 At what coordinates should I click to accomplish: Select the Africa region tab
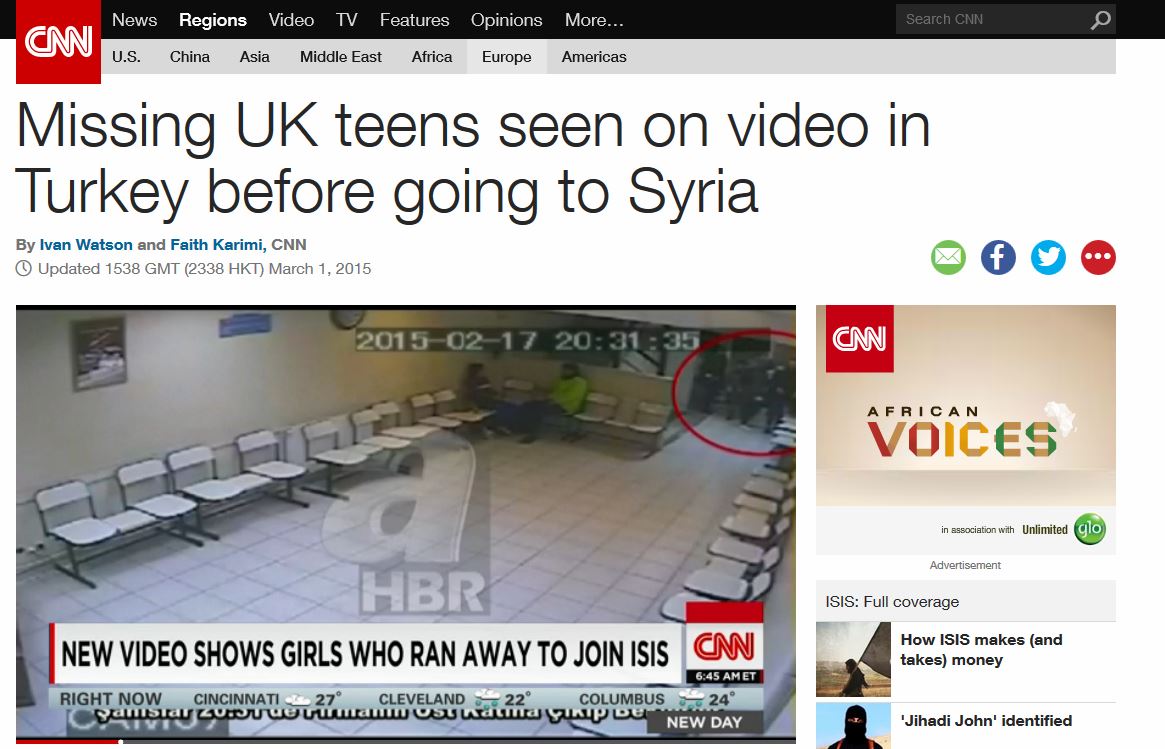coord(432,56)
